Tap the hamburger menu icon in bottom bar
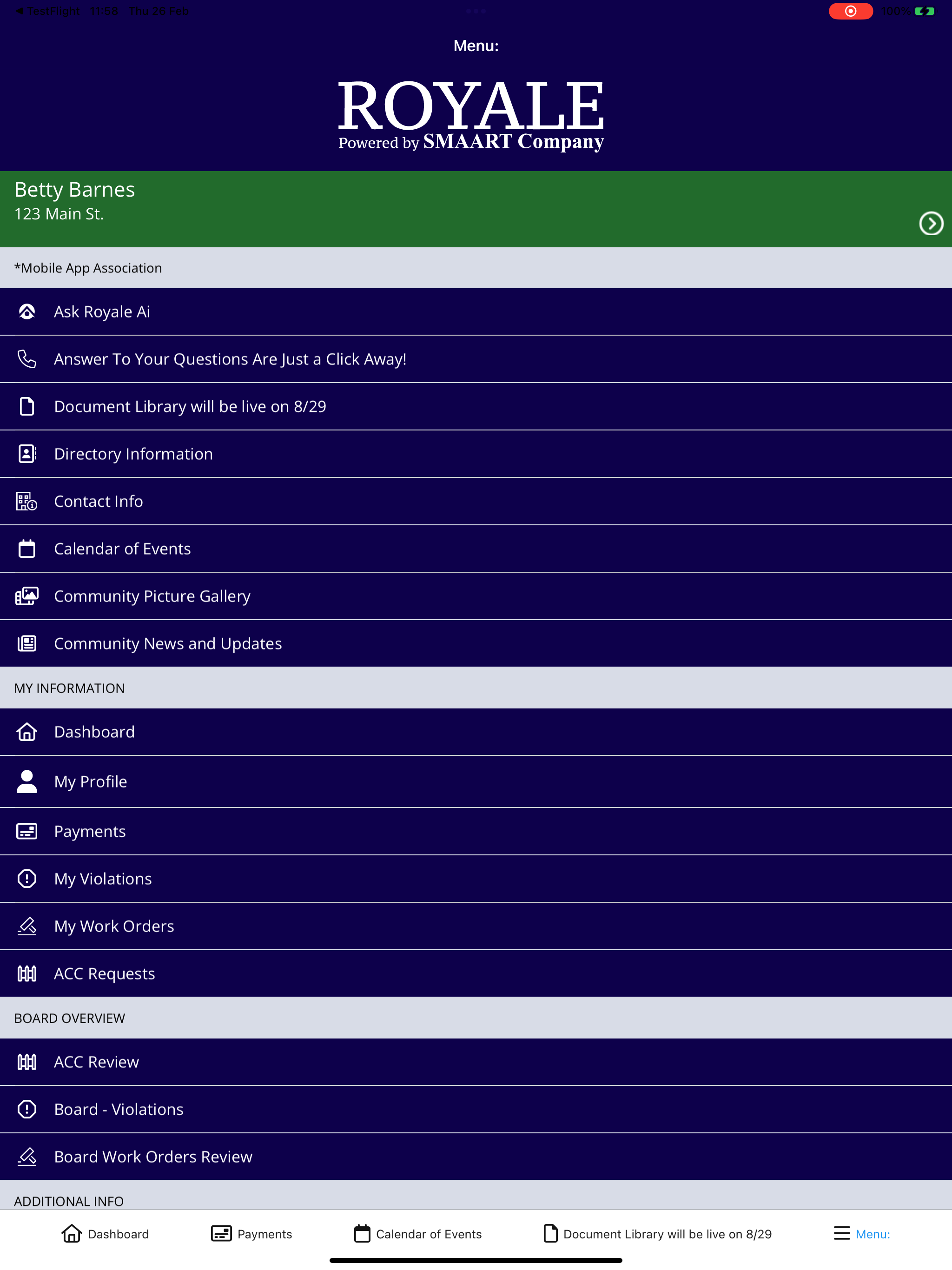Screen dimensions: 952x1270 (x=842, y=1233)
